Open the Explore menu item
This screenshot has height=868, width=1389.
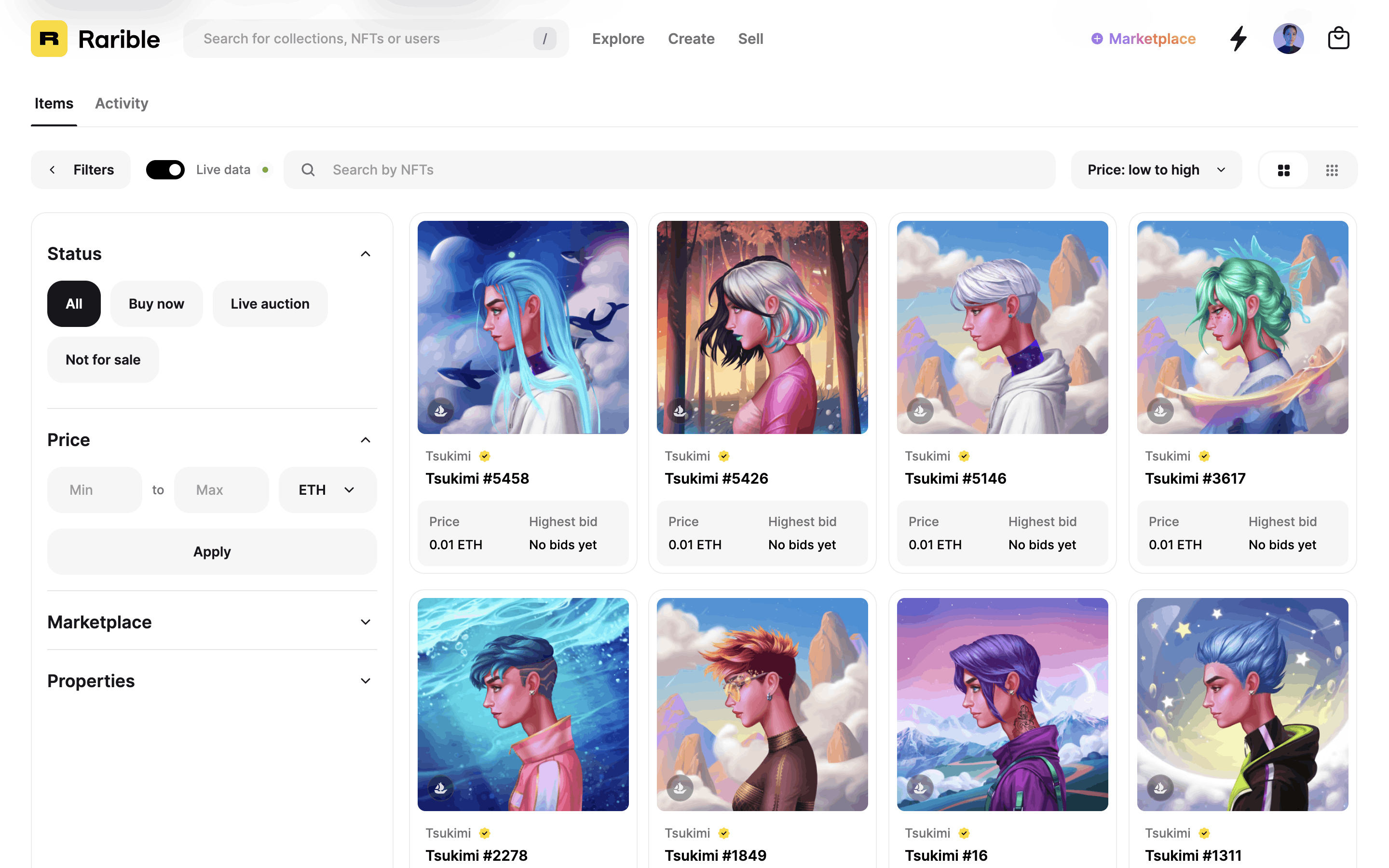pos(618,39)
